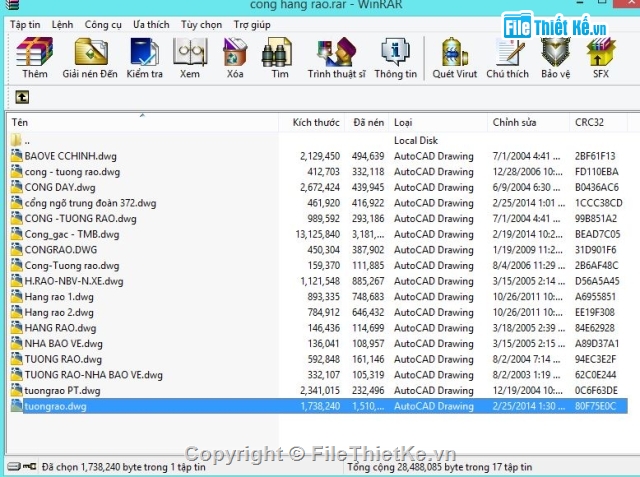
Task: Sort by the Kích thước column header
Action: (x=312, y=122)
